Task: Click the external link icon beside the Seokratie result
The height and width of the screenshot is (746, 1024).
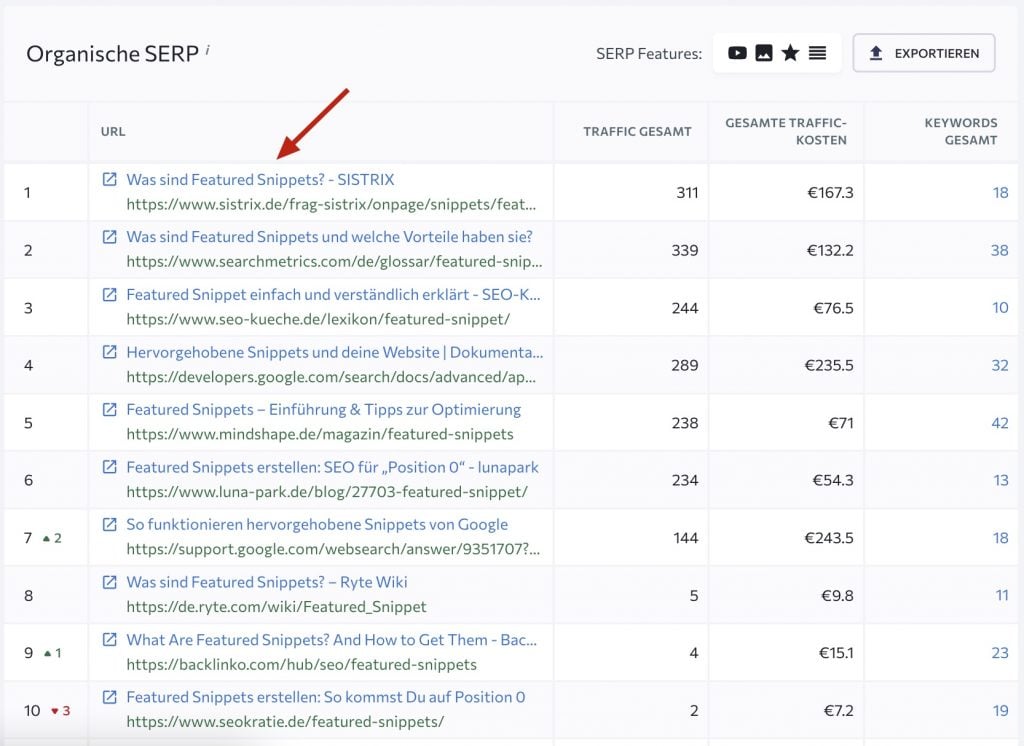Action: [110, 697]
